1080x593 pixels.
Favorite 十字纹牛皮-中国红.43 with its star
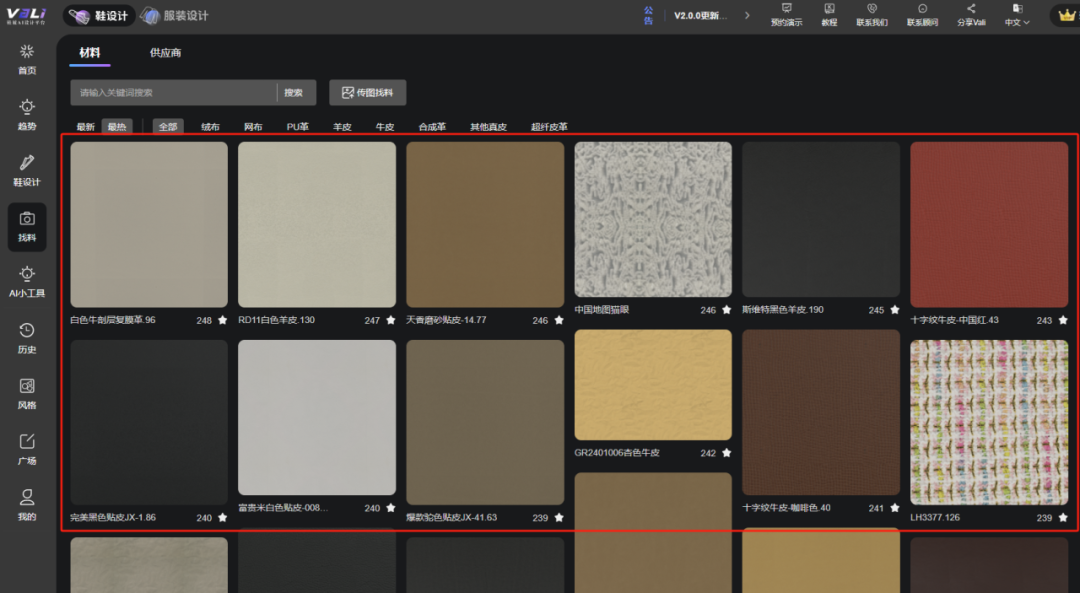click(x=1063, y=320)
